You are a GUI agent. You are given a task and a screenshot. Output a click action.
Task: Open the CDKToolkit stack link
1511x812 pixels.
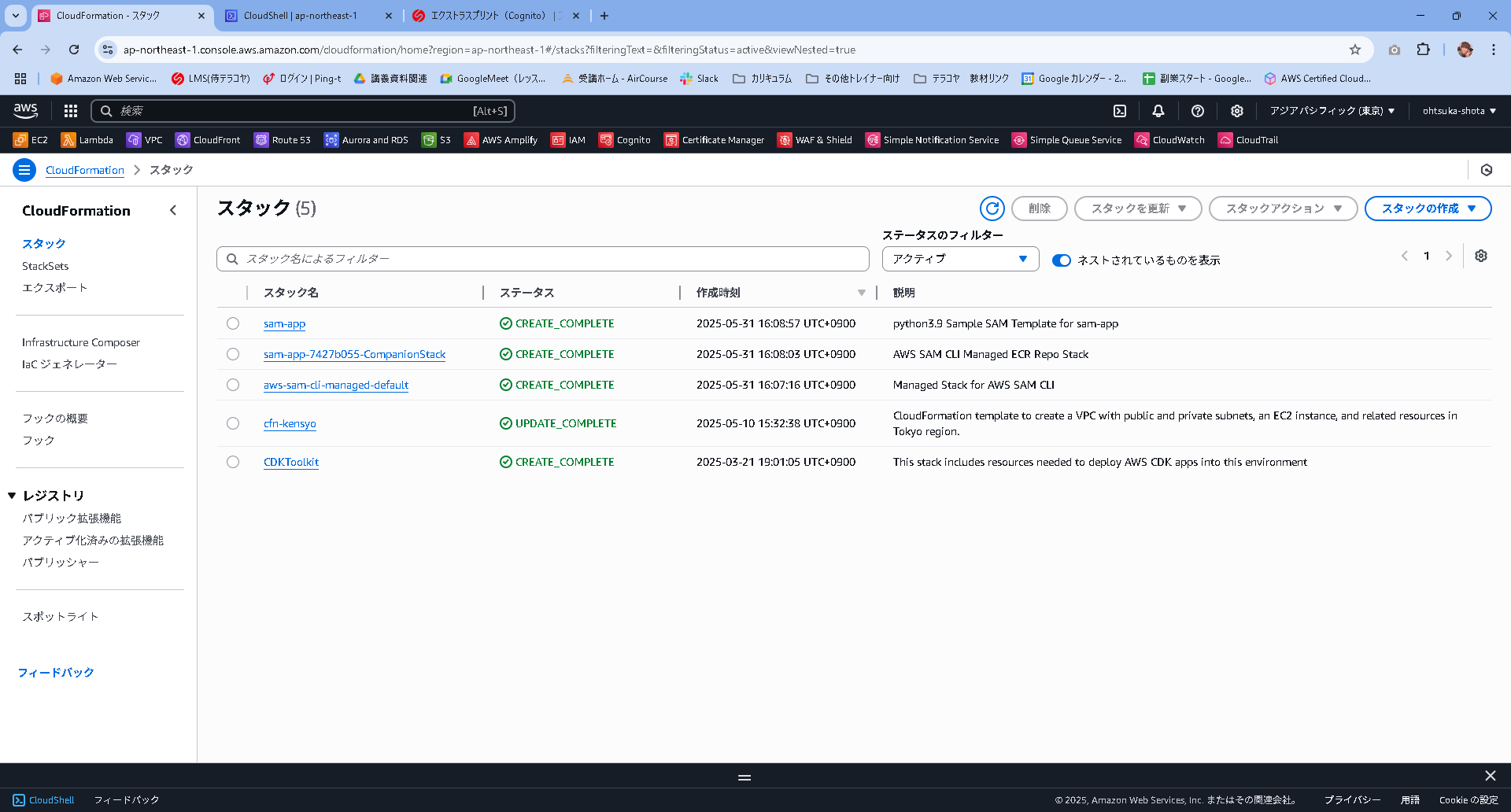291,462
